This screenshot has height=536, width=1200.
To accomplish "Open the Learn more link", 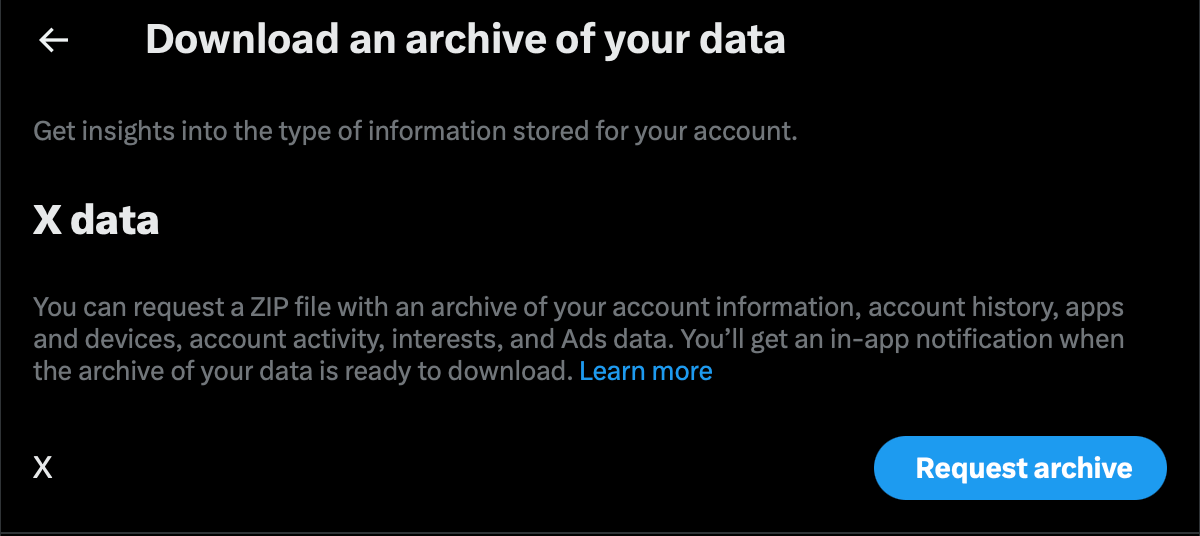I will pos(646,371).
